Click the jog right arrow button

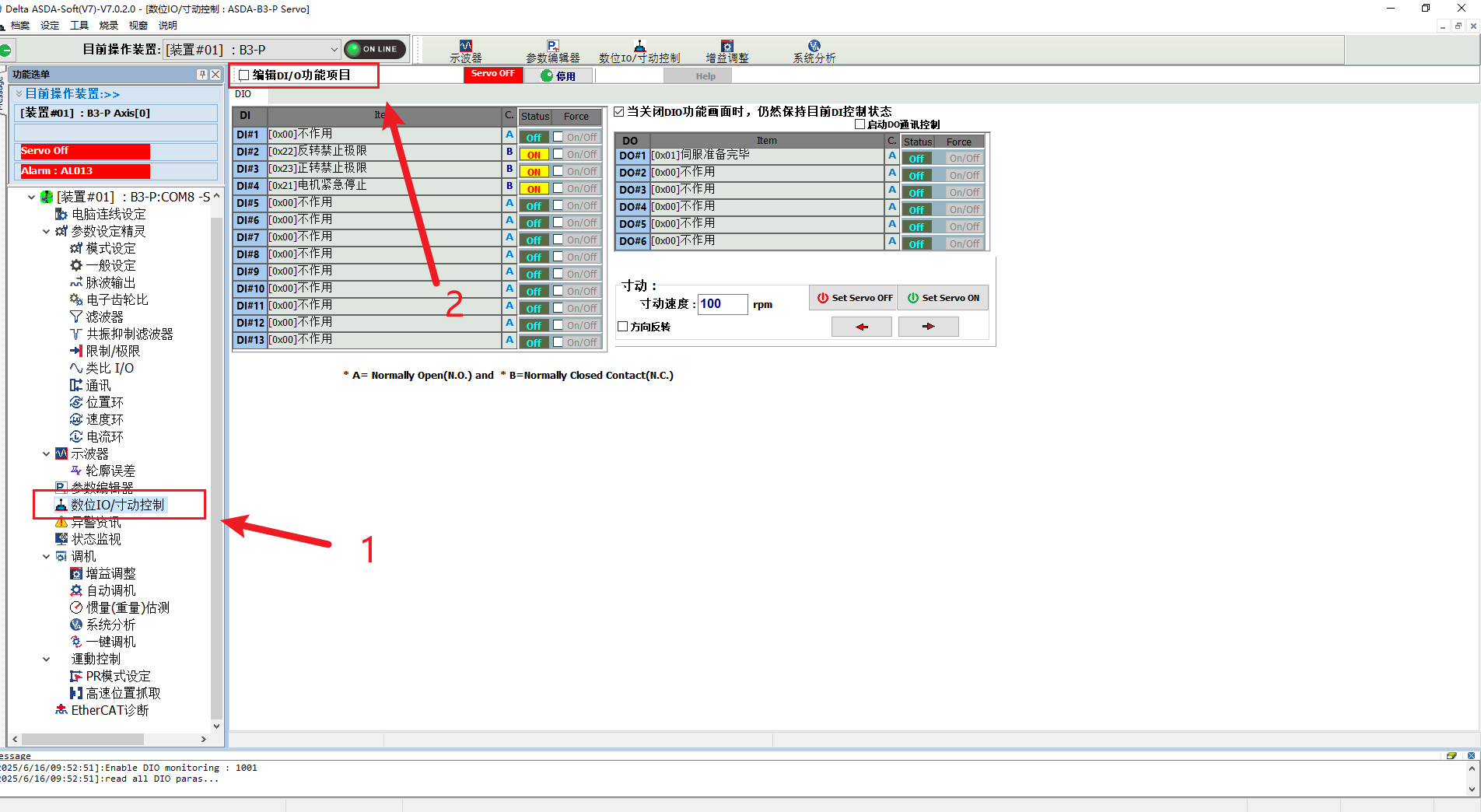pos(928,327)
